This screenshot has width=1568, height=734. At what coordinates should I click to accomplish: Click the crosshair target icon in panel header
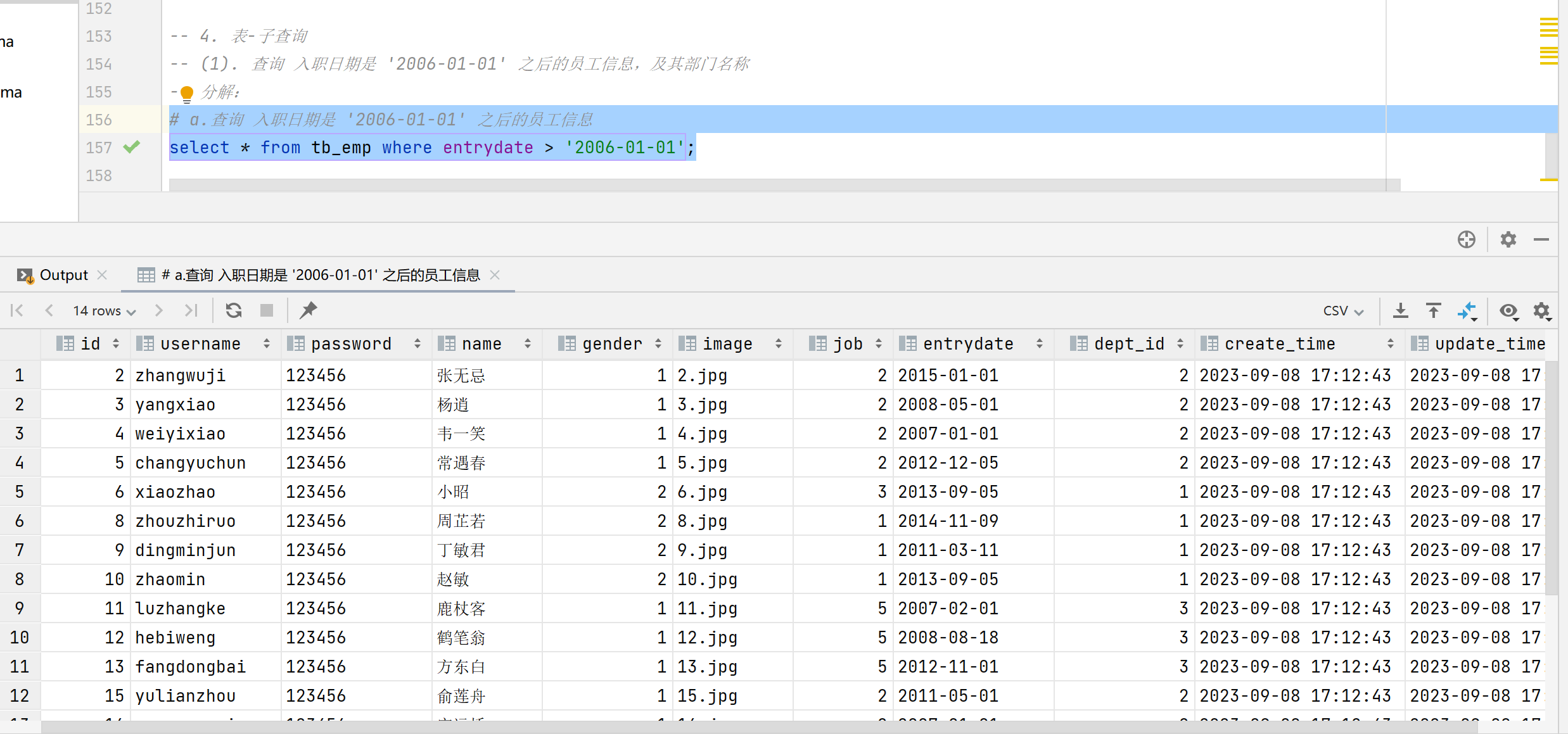(x=1466, y=239)
